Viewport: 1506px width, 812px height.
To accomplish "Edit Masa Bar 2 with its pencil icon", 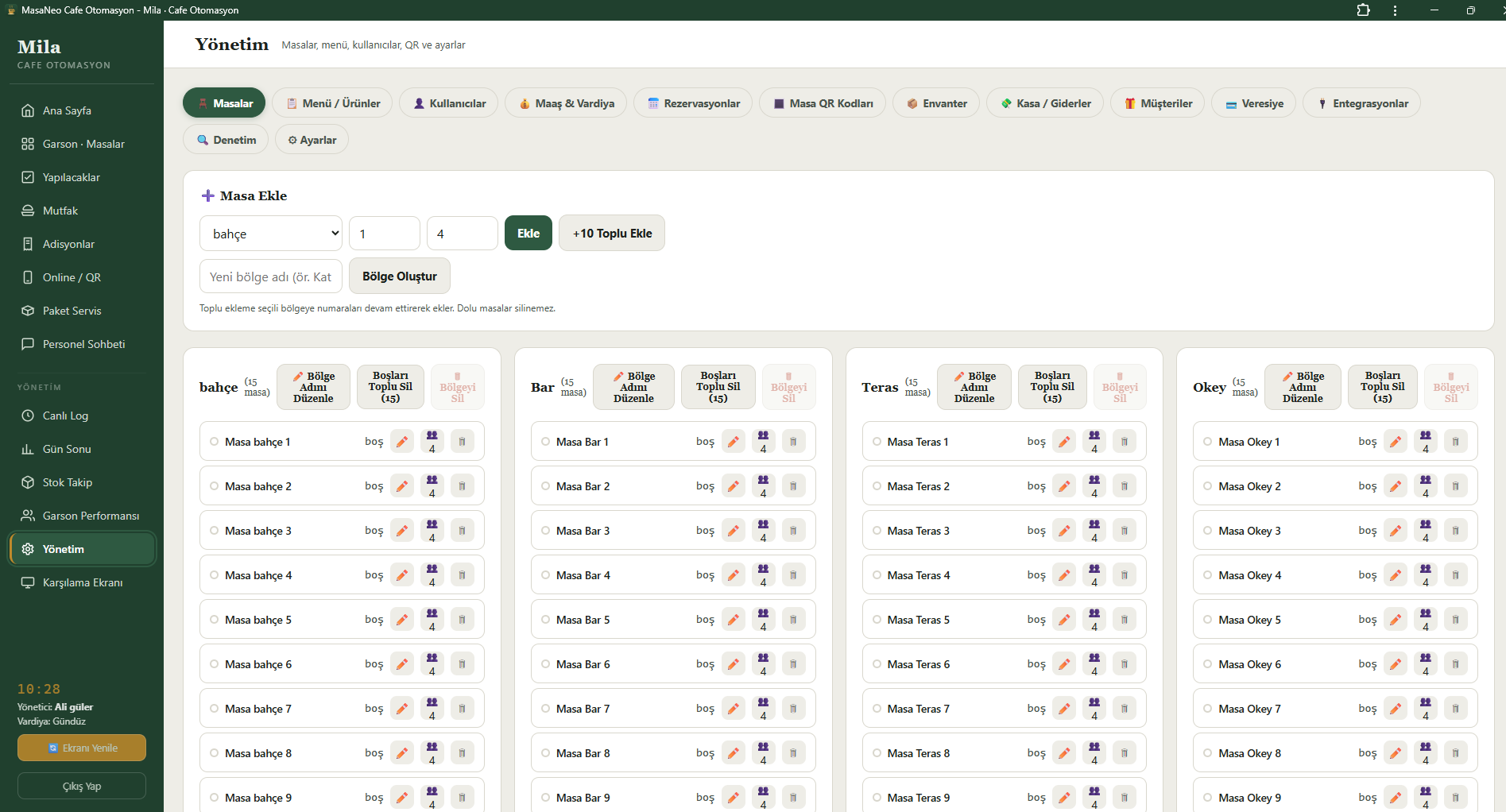I will [x=734, y=485].
